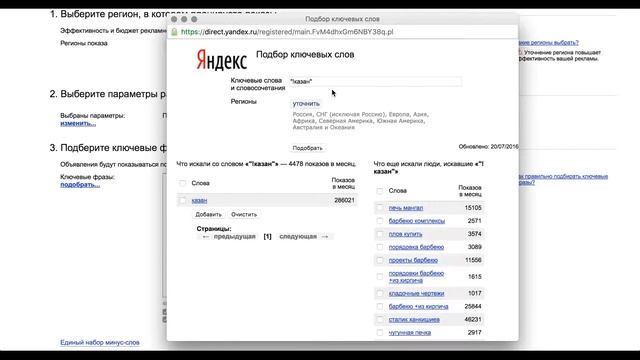Click 'подобрать...' link under Ключевые фразы in background
This screenshot has height=360, width=640.
click(x=80, y=184)
